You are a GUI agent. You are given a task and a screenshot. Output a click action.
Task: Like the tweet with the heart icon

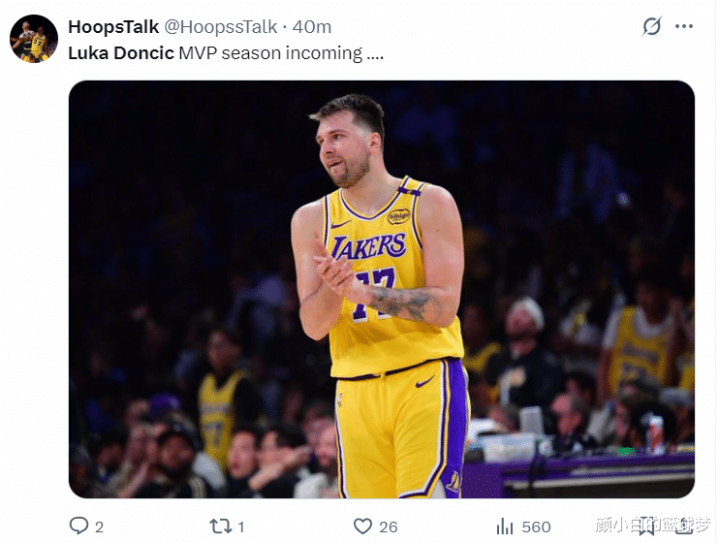[362, 525]
